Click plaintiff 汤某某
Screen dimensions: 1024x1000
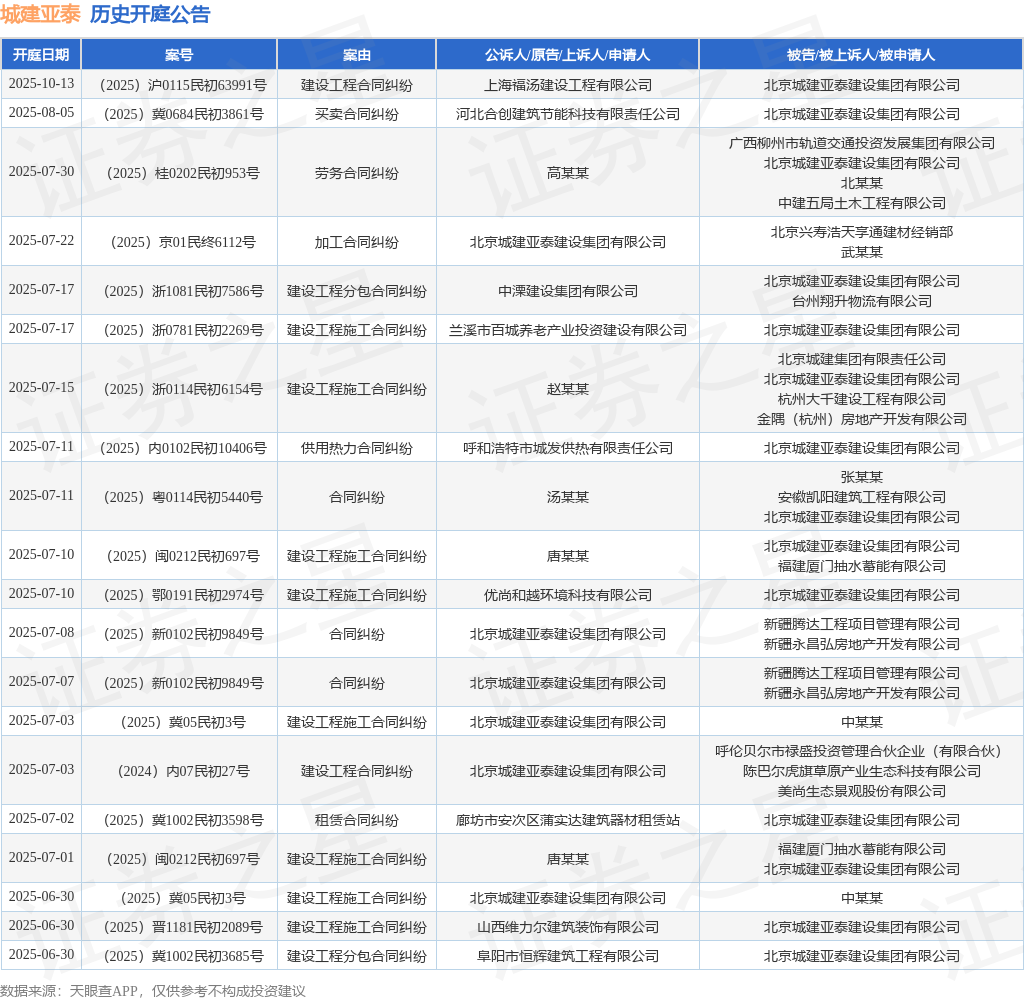click(568, 497)
